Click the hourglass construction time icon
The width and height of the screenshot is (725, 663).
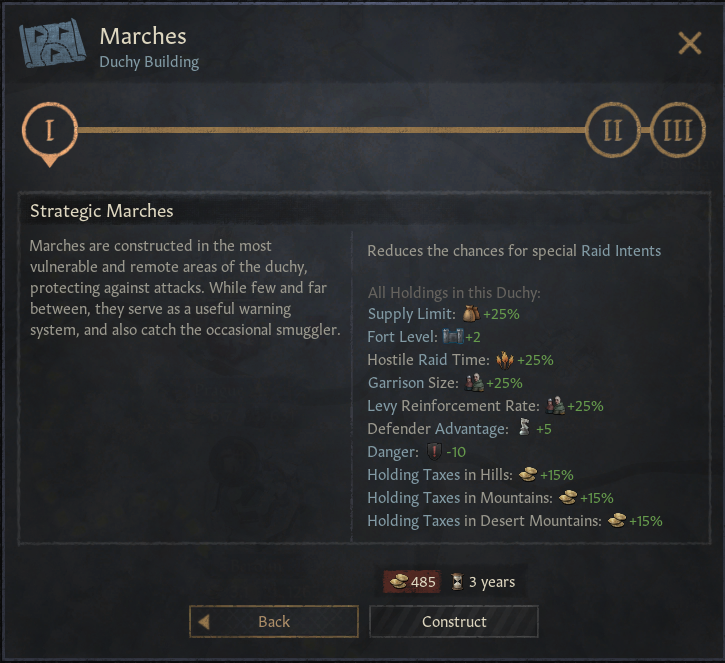click(x=457, y=582)
